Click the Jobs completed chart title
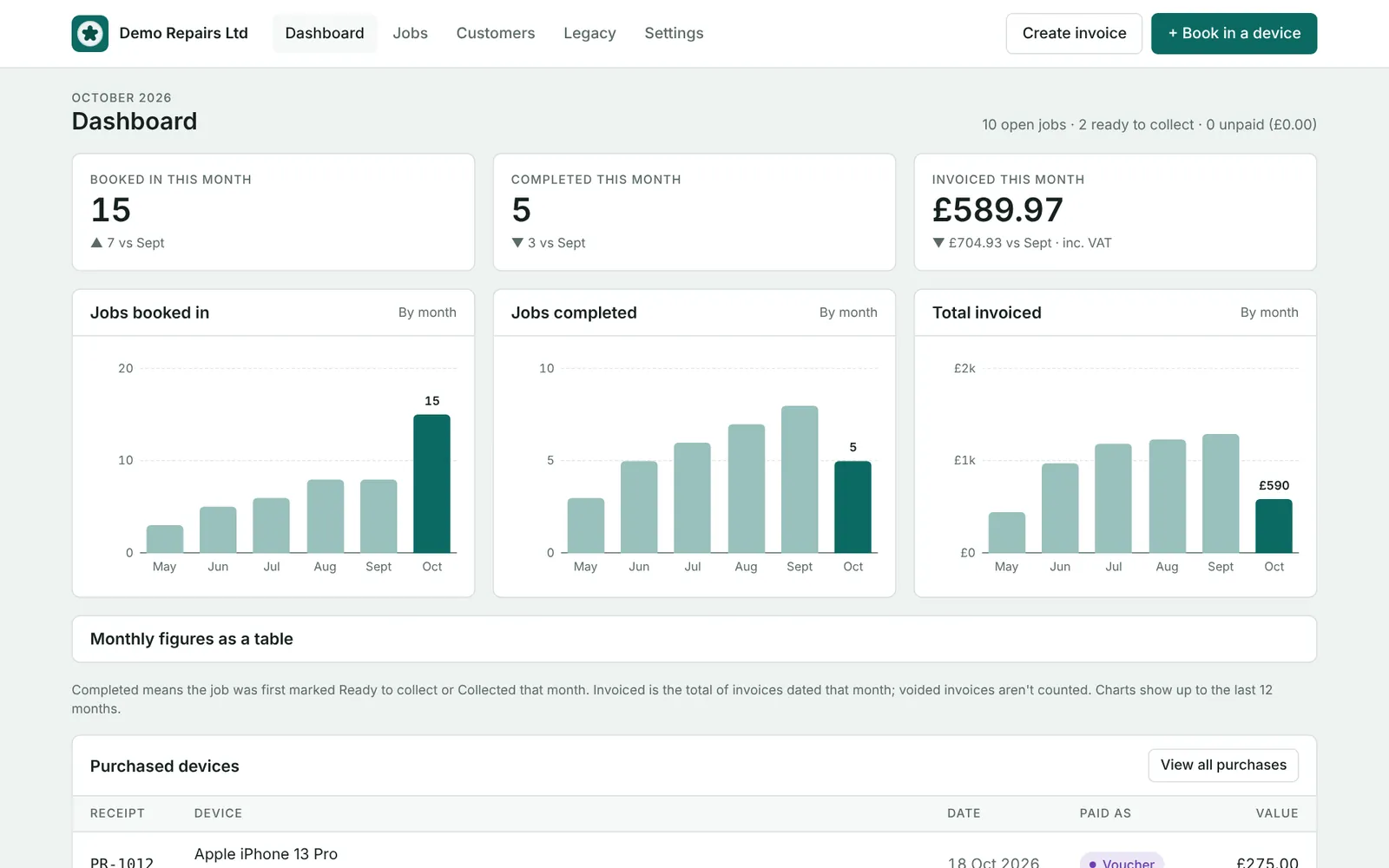 pos(574,312)
